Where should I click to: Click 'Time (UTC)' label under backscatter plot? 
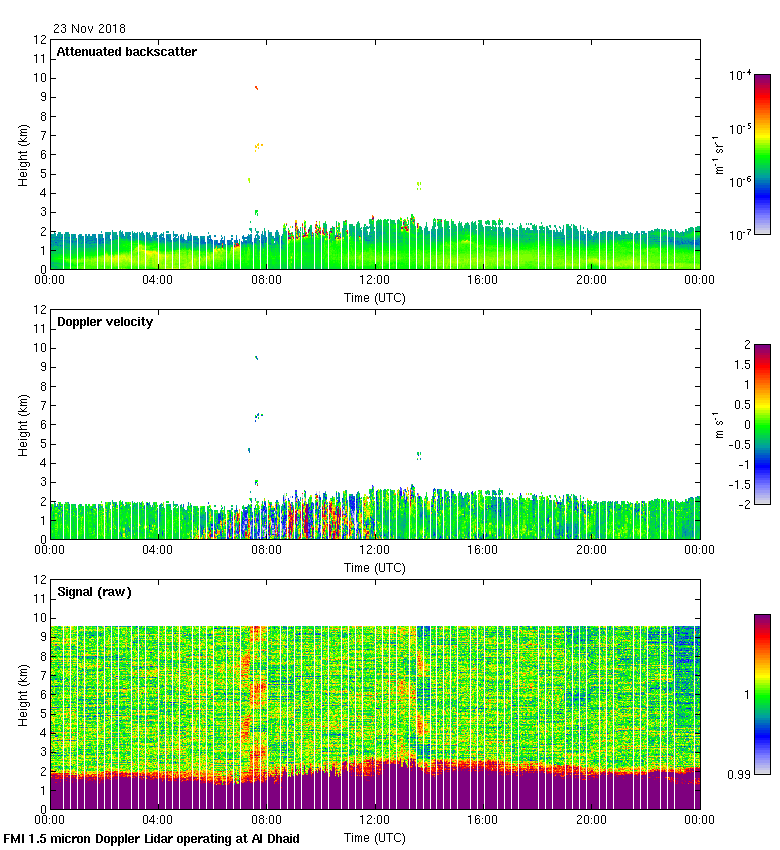point(375,297)
